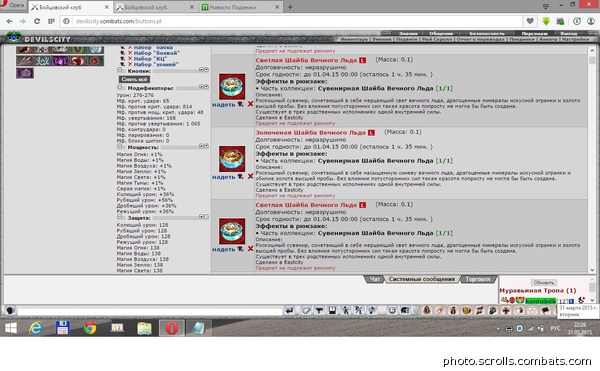Click надеть link for Золоченая Шайба
Image resolution: width=600 pixels, height=371 pixels.
tap(223, 177)
